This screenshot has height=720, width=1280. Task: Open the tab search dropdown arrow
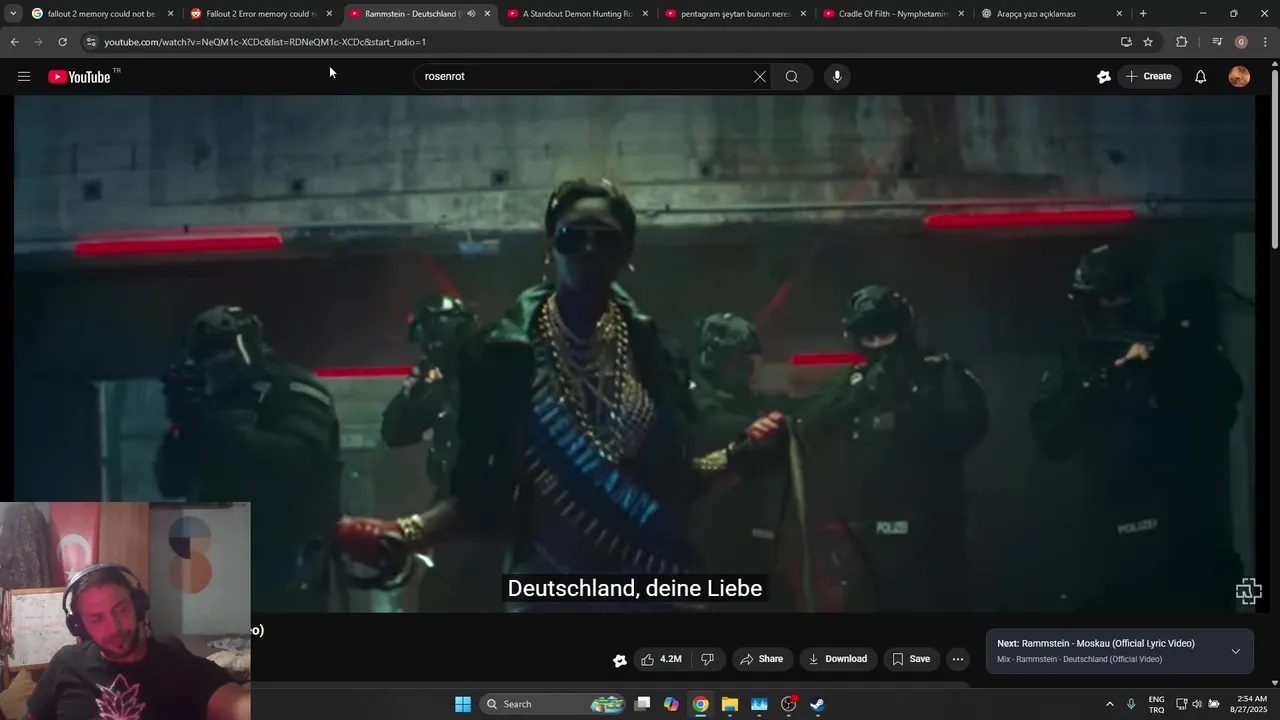(12, 14)
